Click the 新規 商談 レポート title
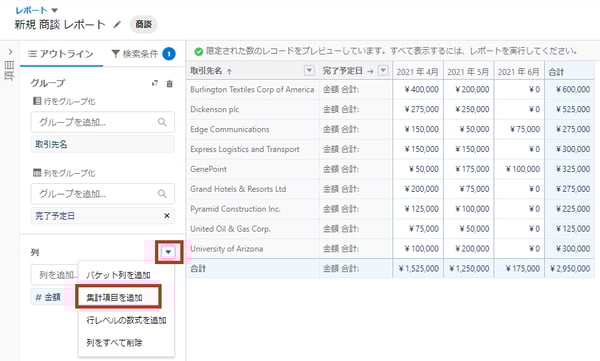Viewport: 600px width, 361px height. click(x=60, y=25)
